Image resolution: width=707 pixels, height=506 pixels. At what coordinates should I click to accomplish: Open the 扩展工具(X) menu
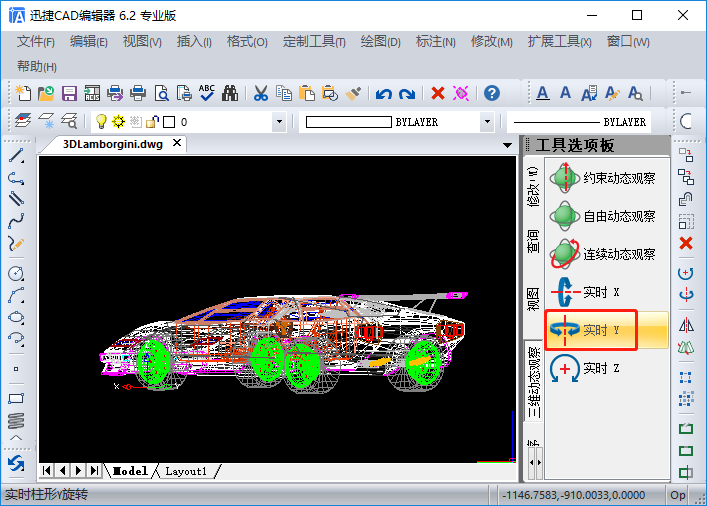[560, 42]
